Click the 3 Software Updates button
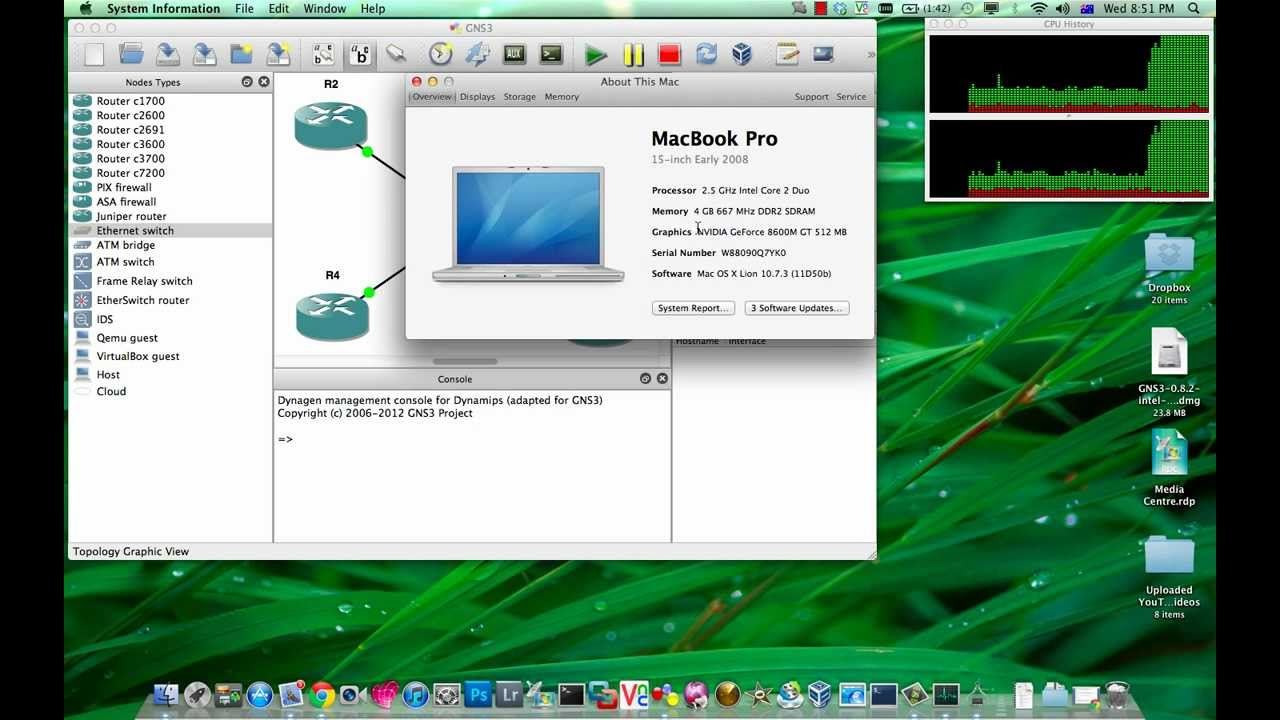Viewport: 1280px width, 720px height. point(797,308)
